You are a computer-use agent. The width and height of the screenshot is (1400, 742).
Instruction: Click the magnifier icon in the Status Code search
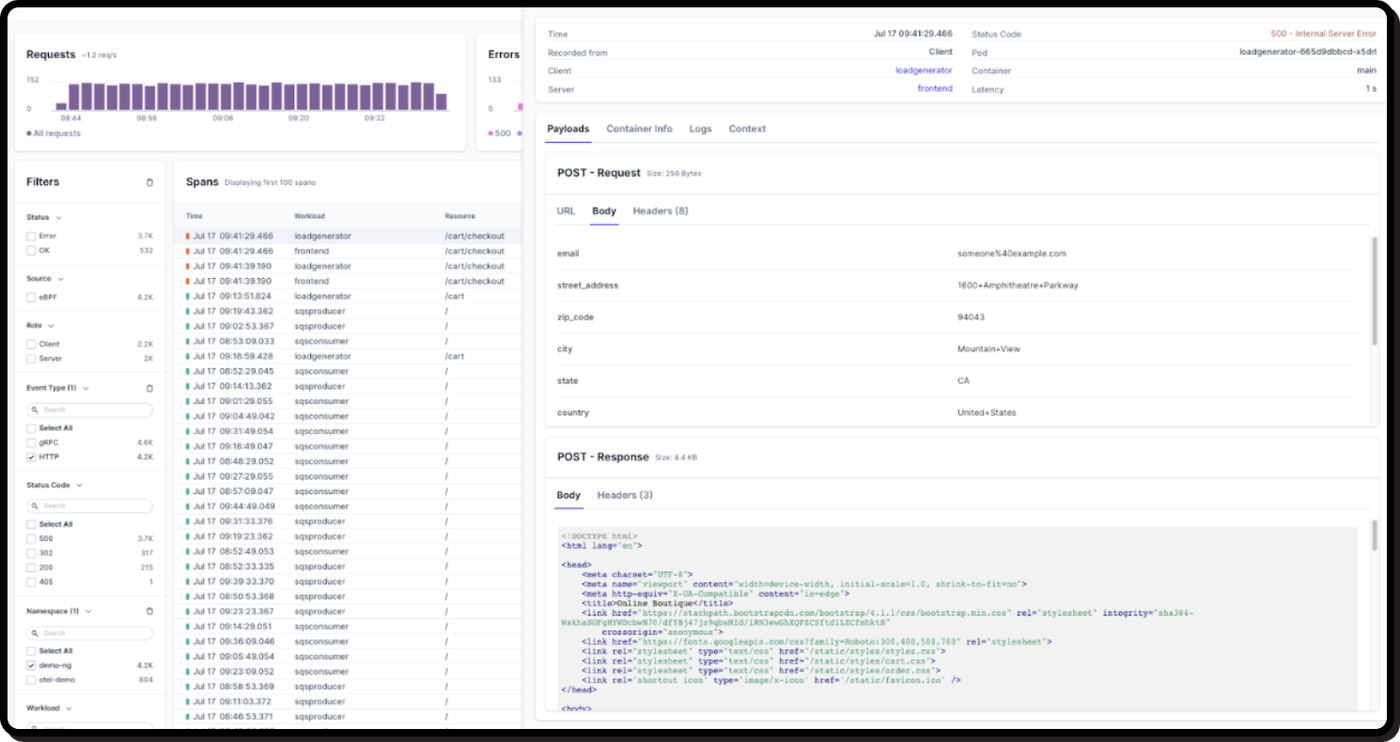coord(35,506)
